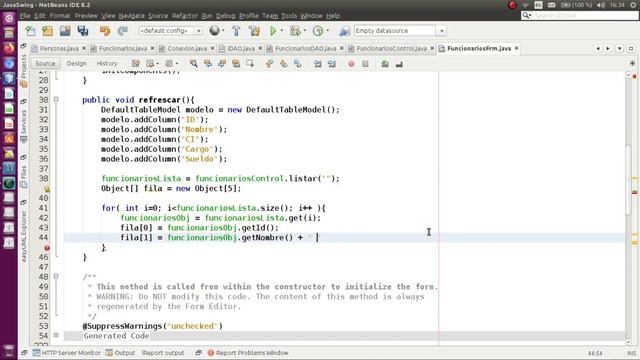This screenshot has width=640, height=360.
Task: Click the Stop Macro Recording icon
Action: click(x=365, y=64)
